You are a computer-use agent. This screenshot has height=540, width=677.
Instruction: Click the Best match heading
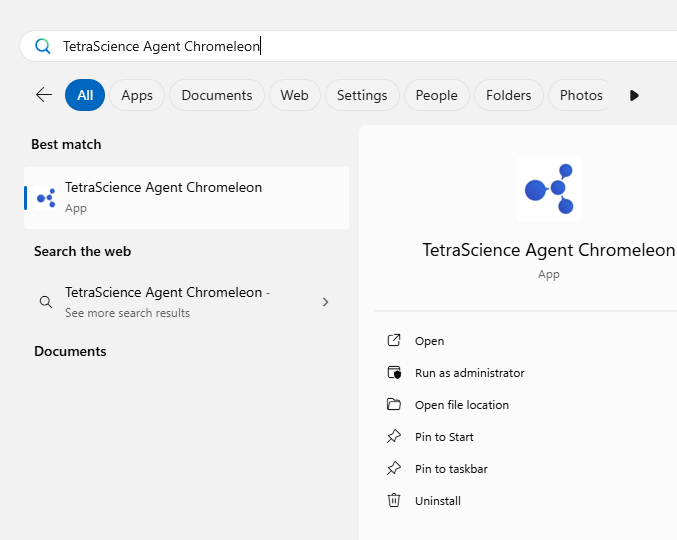coord(66,144)
